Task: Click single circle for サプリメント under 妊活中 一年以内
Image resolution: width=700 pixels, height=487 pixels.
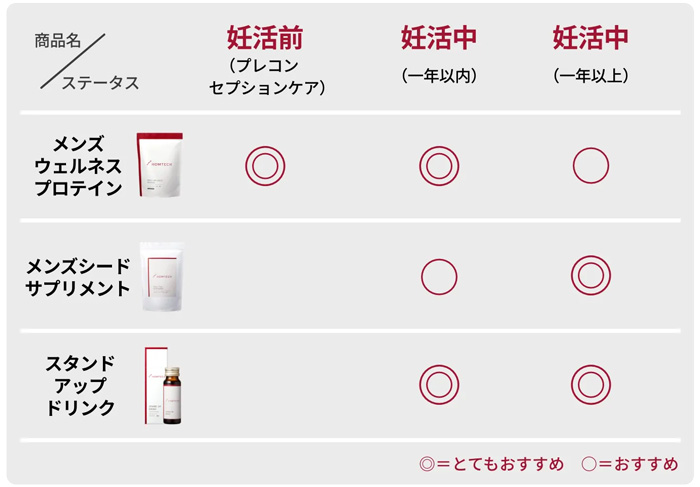Action: tap(438, 276)
